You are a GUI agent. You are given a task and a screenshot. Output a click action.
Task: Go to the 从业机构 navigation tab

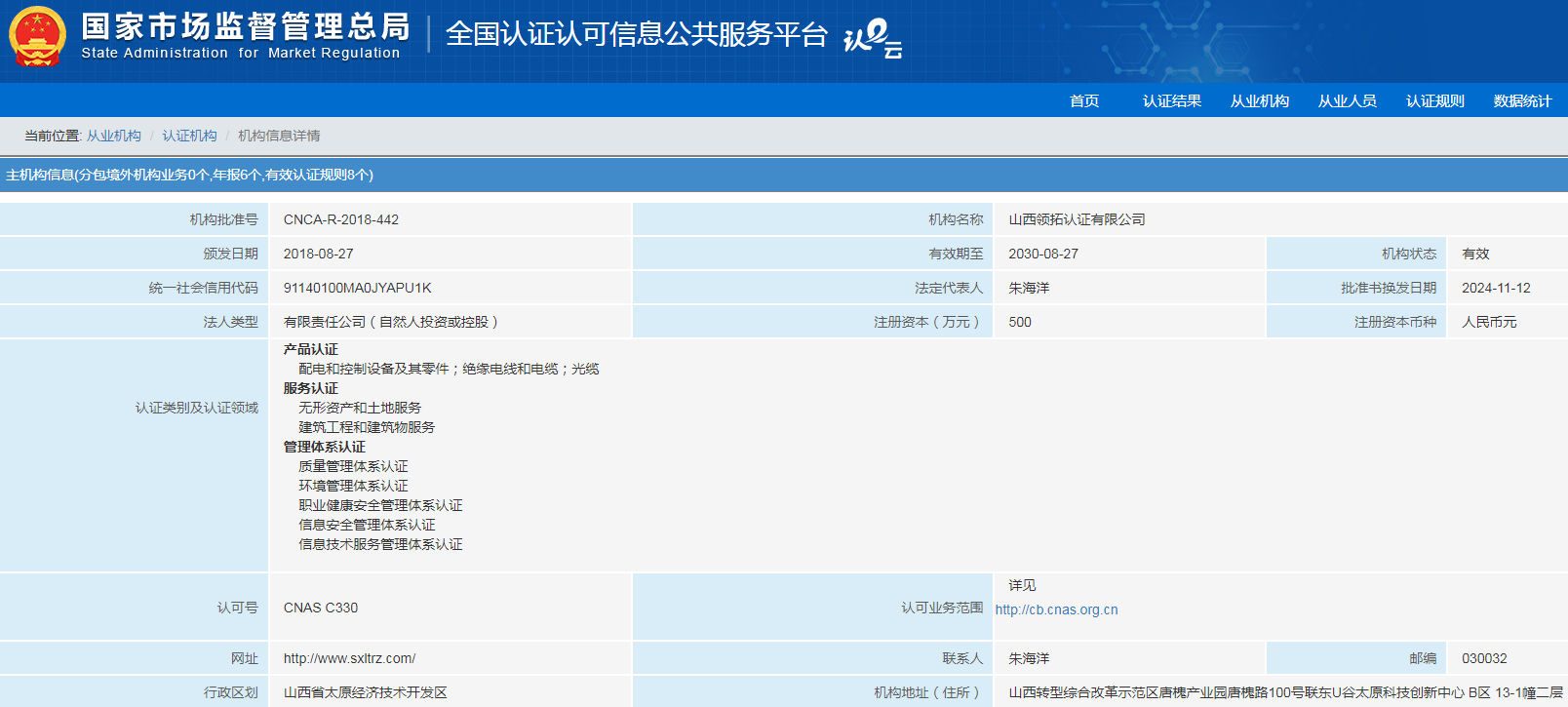pos(1259,101)
